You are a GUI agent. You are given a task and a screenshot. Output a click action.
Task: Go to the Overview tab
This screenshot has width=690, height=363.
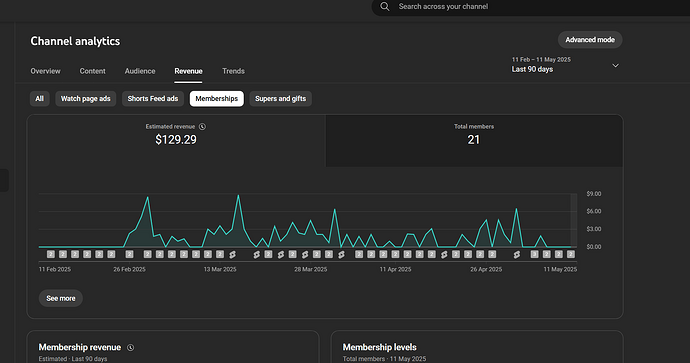(45, 71)
